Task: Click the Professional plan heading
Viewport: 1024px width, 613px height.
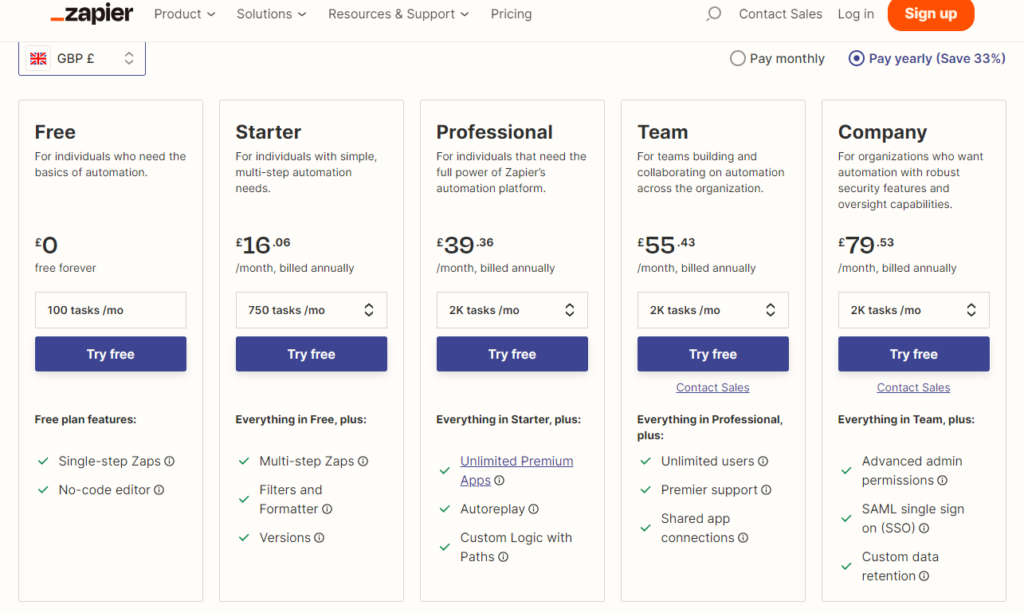Action: [x=494, y=132]
